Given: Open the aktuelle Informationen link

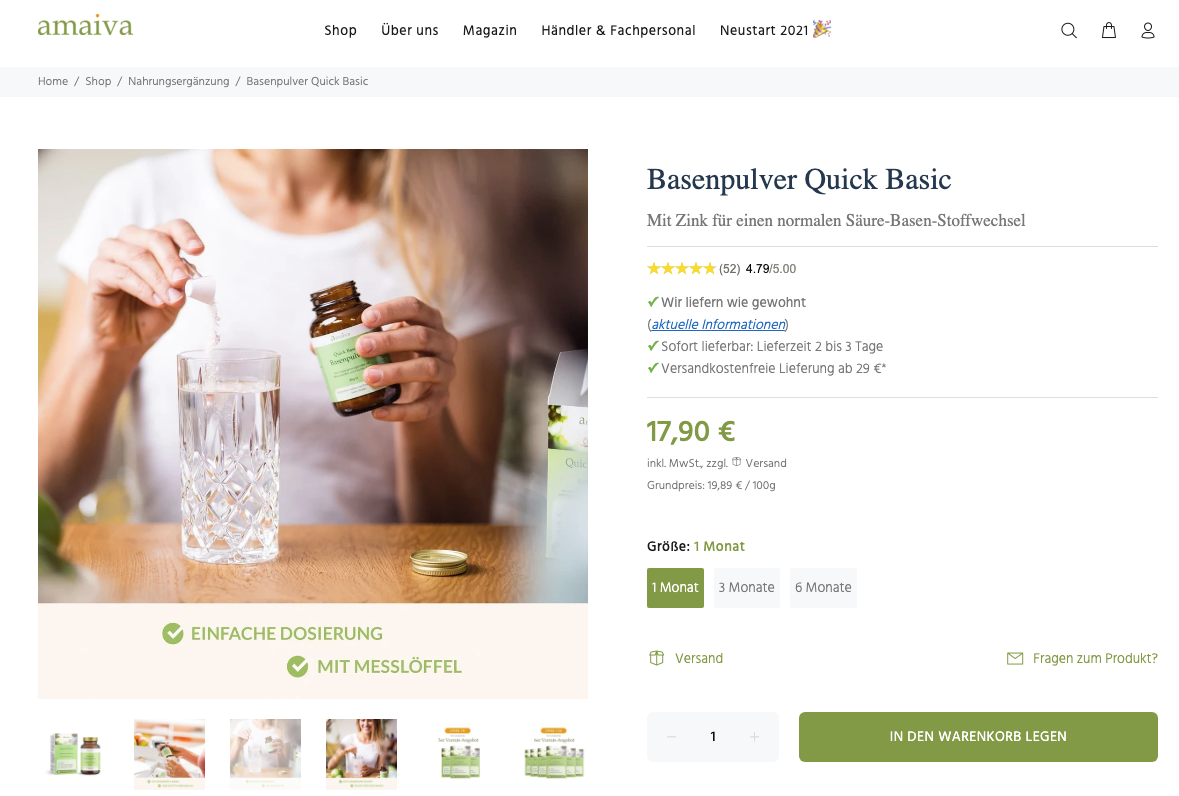Looking at the screenshot, I should 718,324.
